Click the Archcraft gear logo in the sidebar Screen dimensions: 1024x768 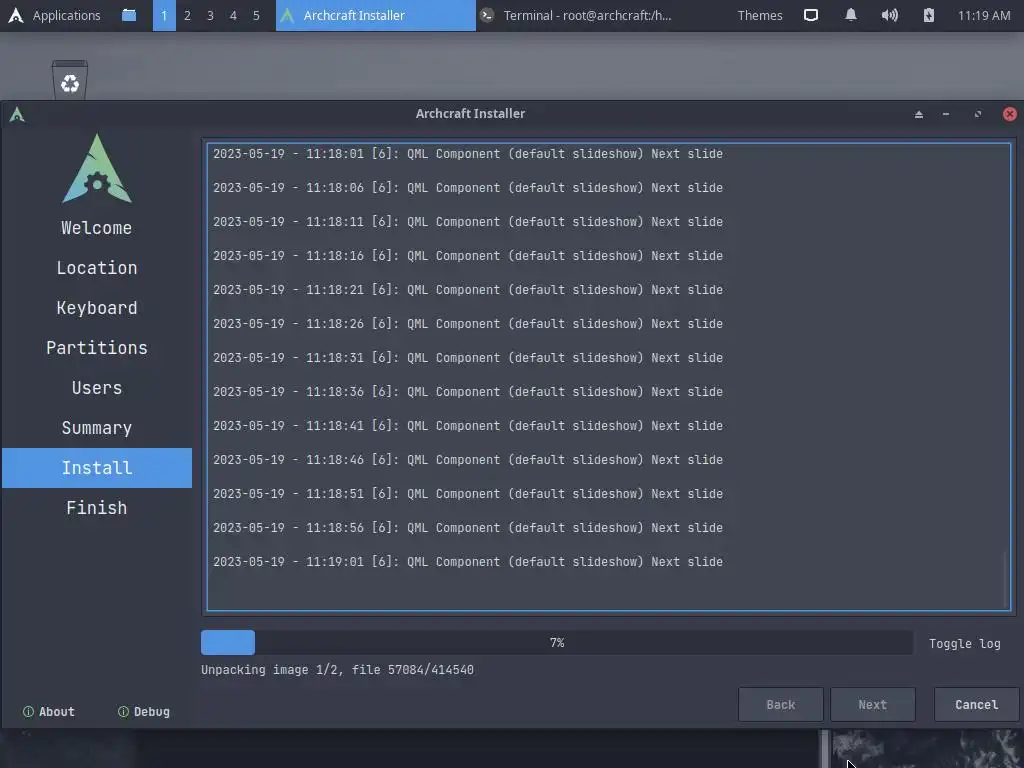click(97, 168)
